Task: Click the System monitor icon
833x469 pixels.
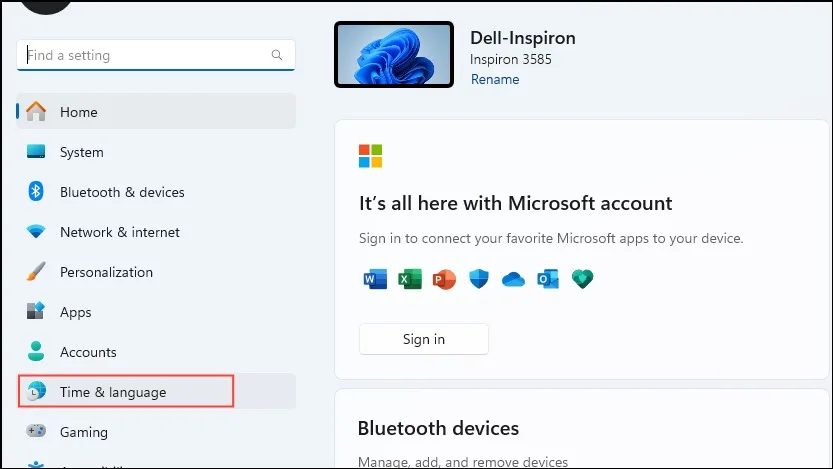Action: tap(36, 151)
